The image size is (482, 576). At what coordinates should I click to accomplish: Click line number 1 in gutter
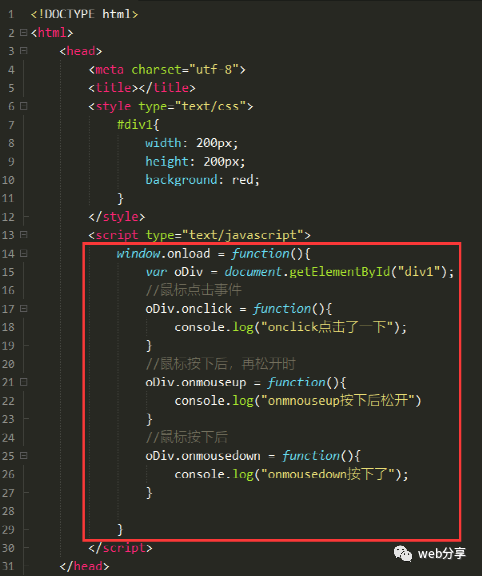click(11, 14)
